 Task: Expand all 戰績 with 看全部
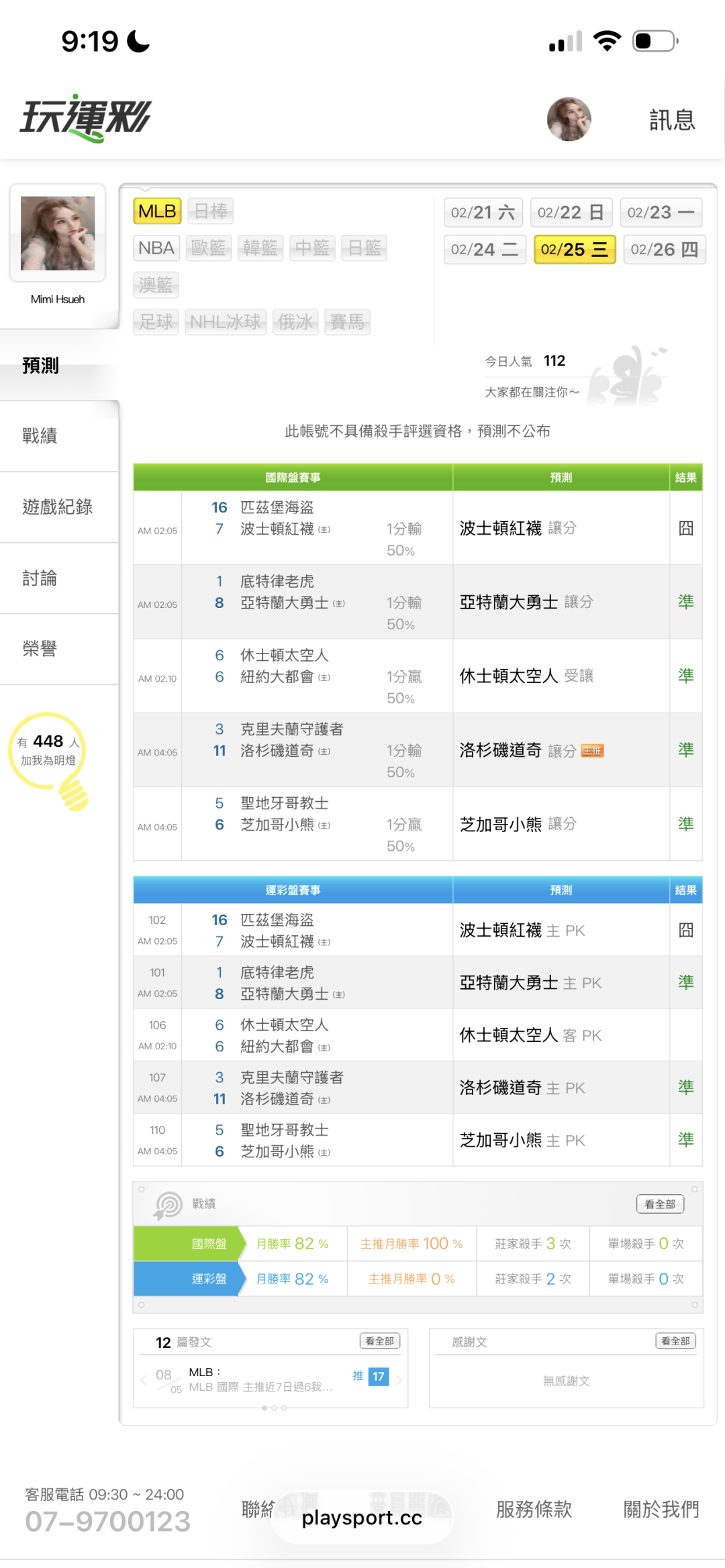(660, 1204)
